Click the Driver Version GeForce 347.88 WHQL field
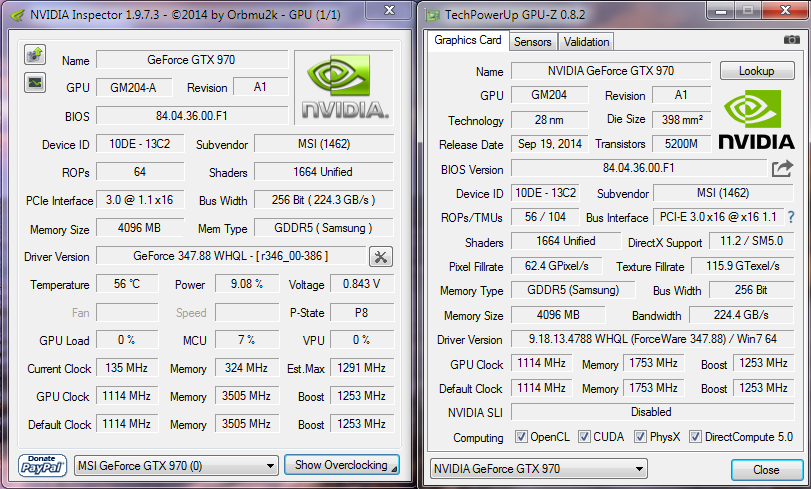The width and height of the screenshot is (811, 489). tap(231, 256)
